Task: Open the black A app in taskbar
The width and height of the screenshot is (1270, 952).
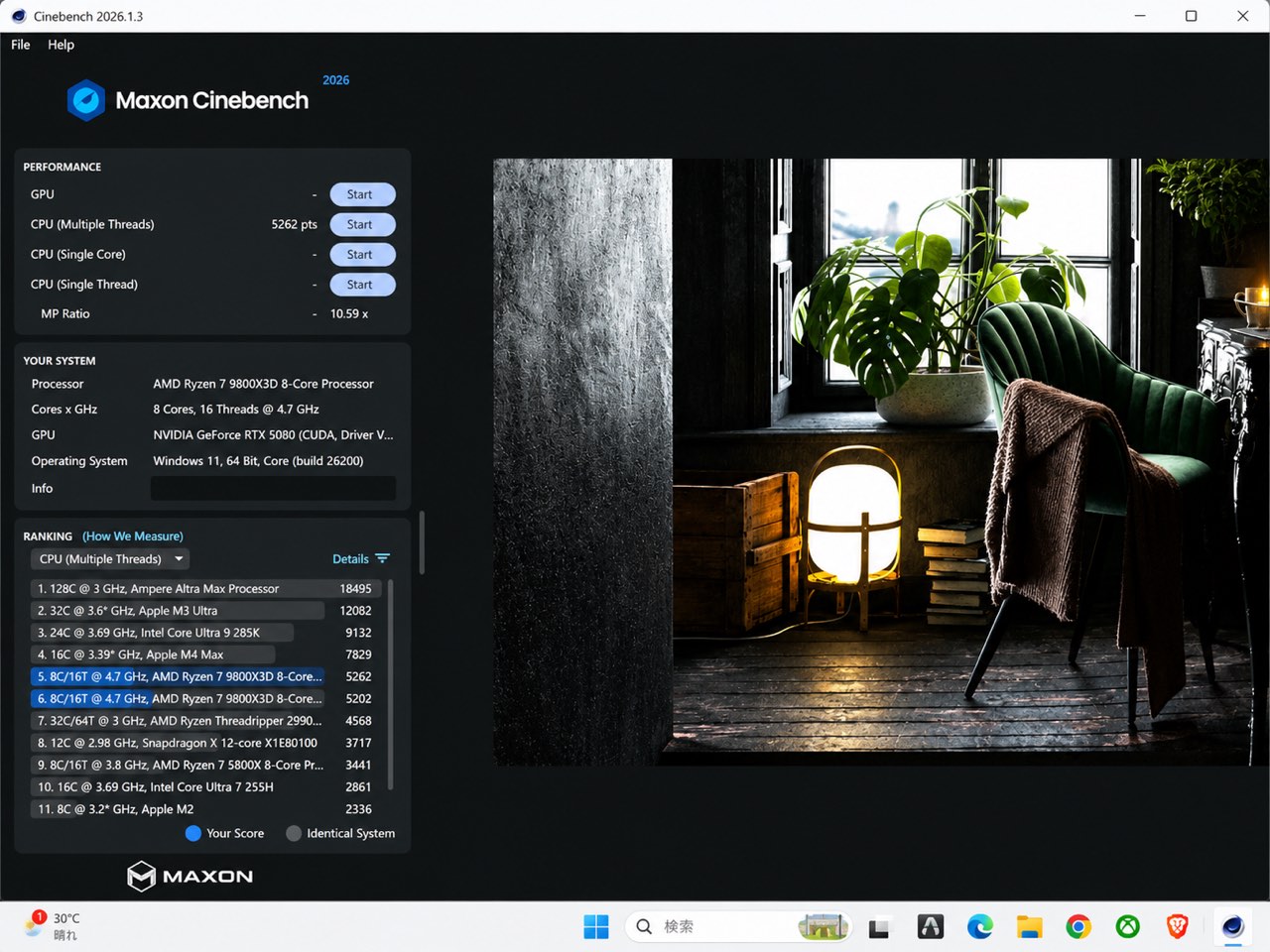Action: point(931,926)
